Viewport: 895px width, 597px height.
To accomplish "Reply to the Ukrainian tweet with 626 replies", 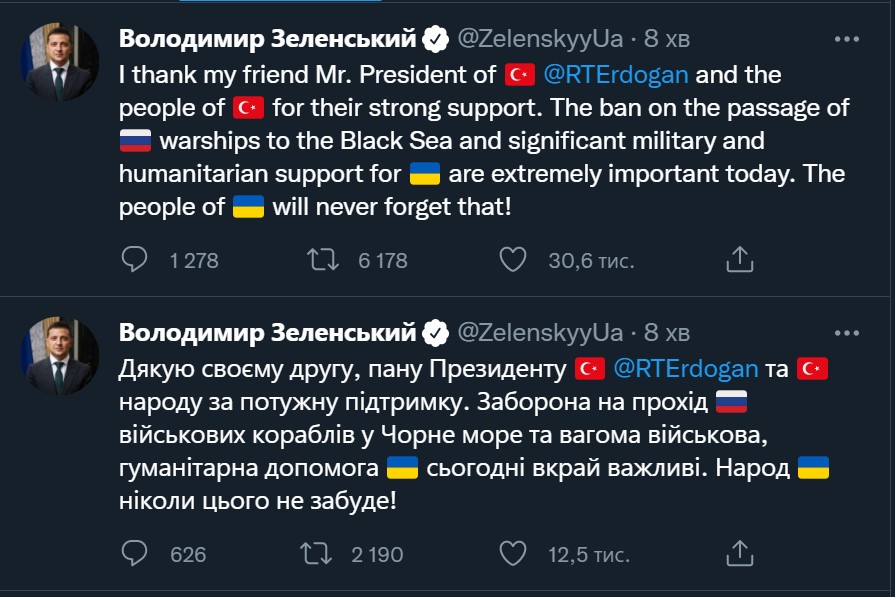I will point(135,554).
